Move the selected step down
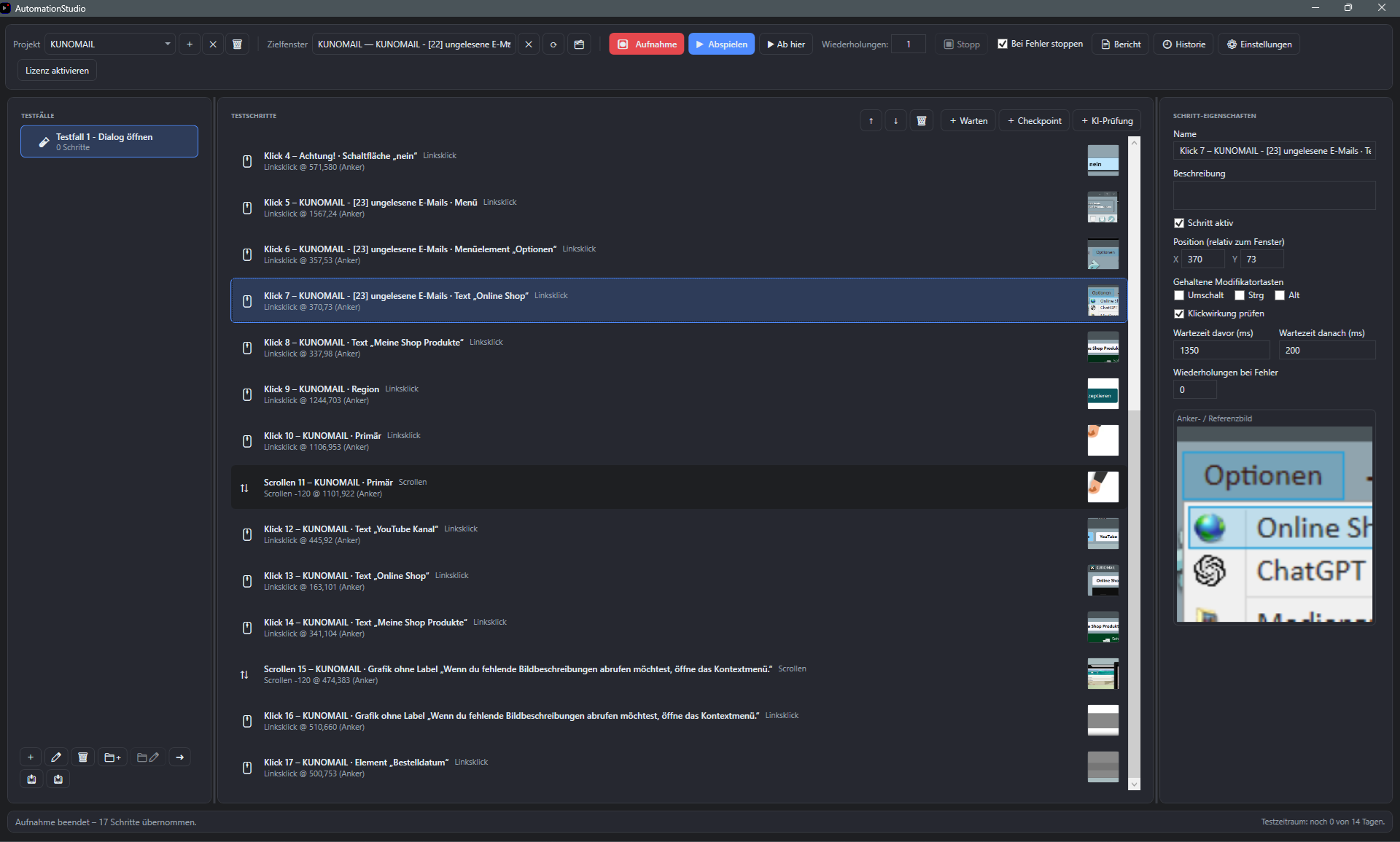The width and height of the screenshot is (1400, 842). coord(895,121)
